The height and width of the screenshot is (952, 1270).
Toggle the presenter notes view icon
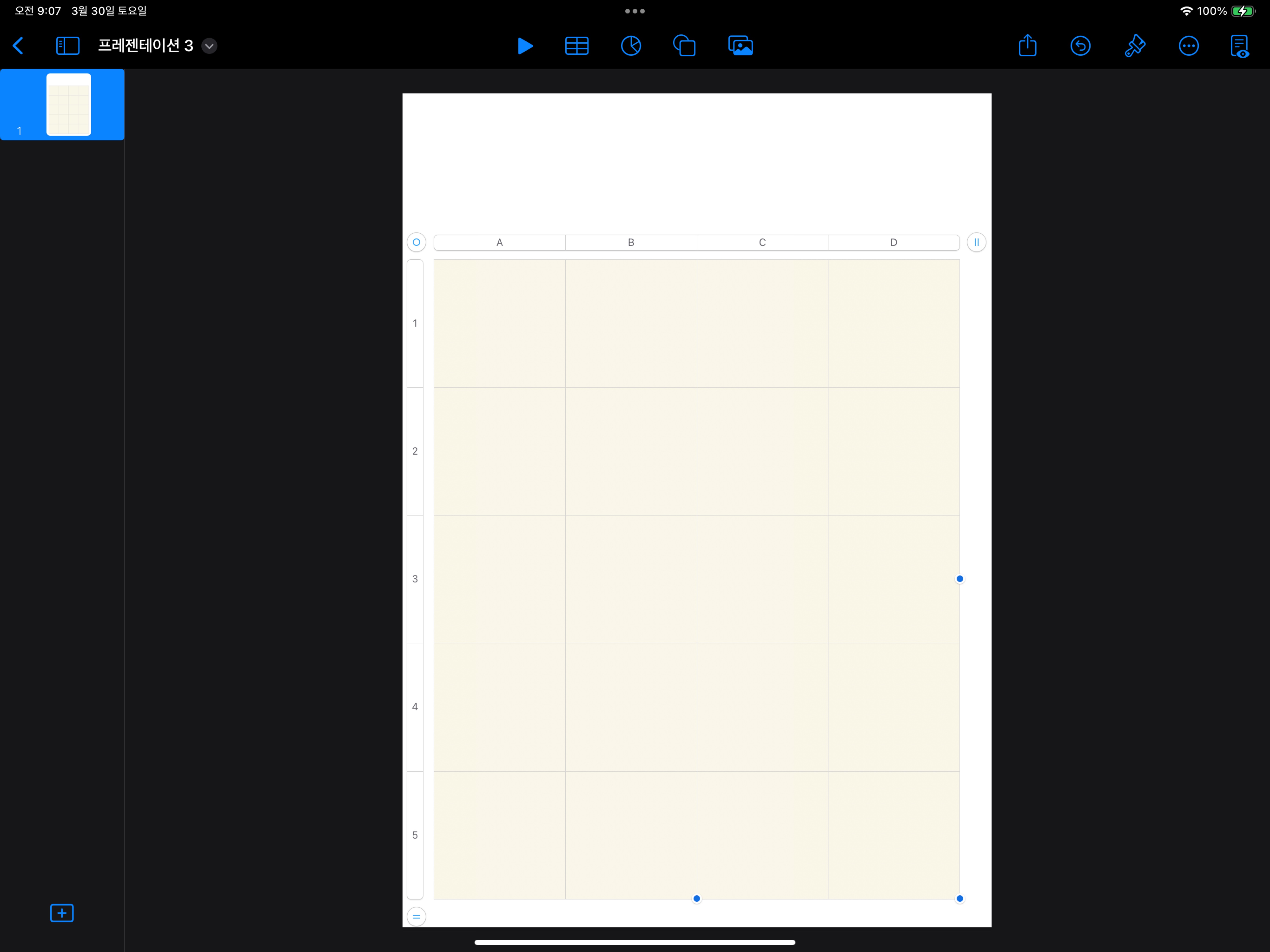1239,46
